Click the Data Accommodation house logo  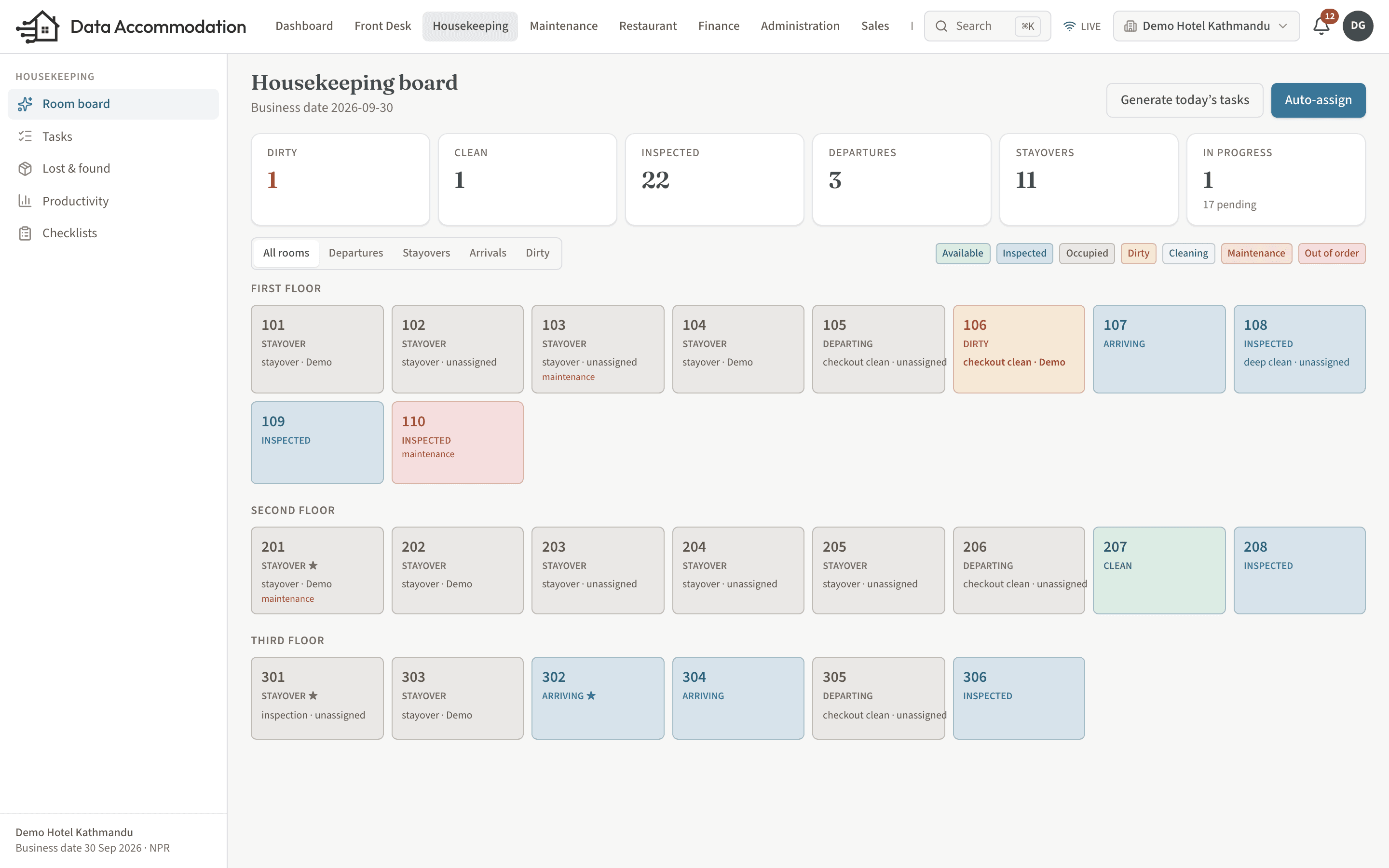(38, 27)
